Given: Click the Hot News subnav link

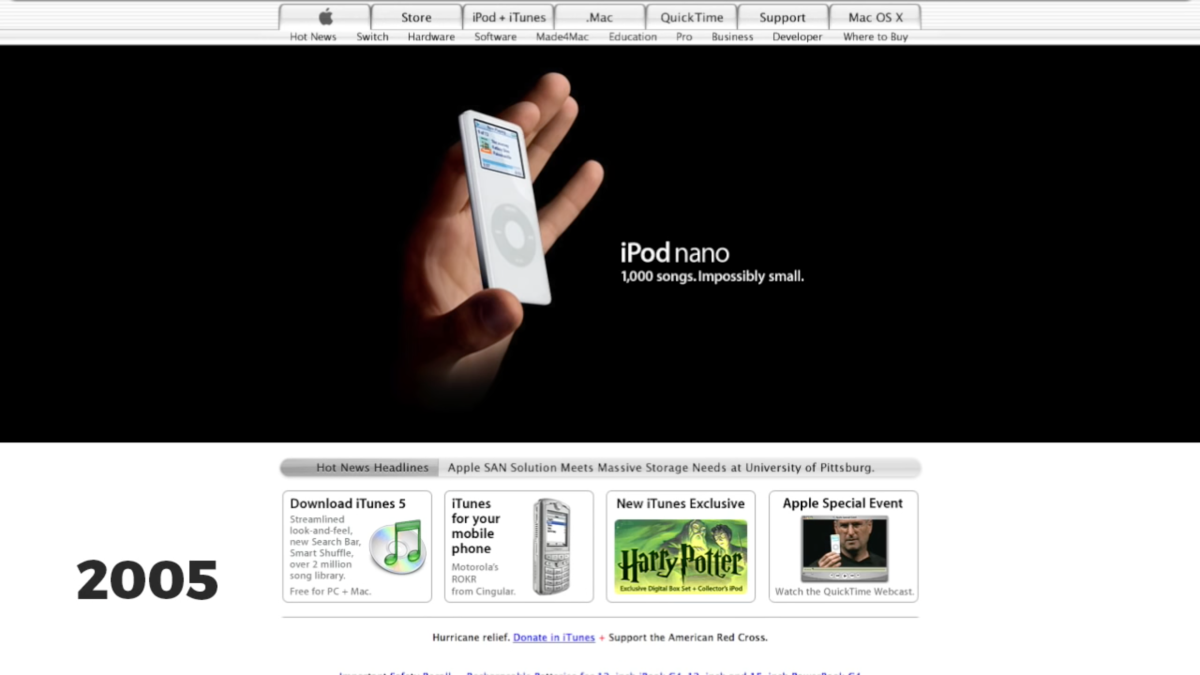Looking at the screenshot, I should pos(313,37).
